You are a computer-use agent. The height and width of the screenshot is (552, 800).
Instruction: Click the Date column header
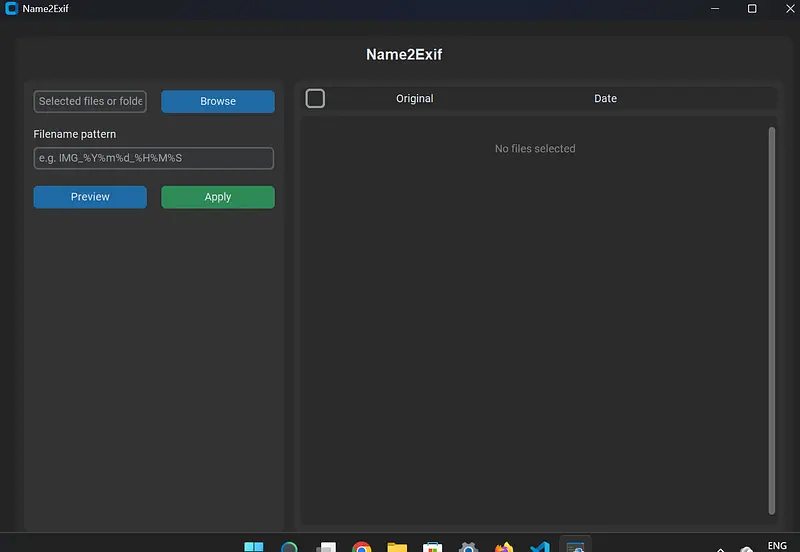click(605, 99)
